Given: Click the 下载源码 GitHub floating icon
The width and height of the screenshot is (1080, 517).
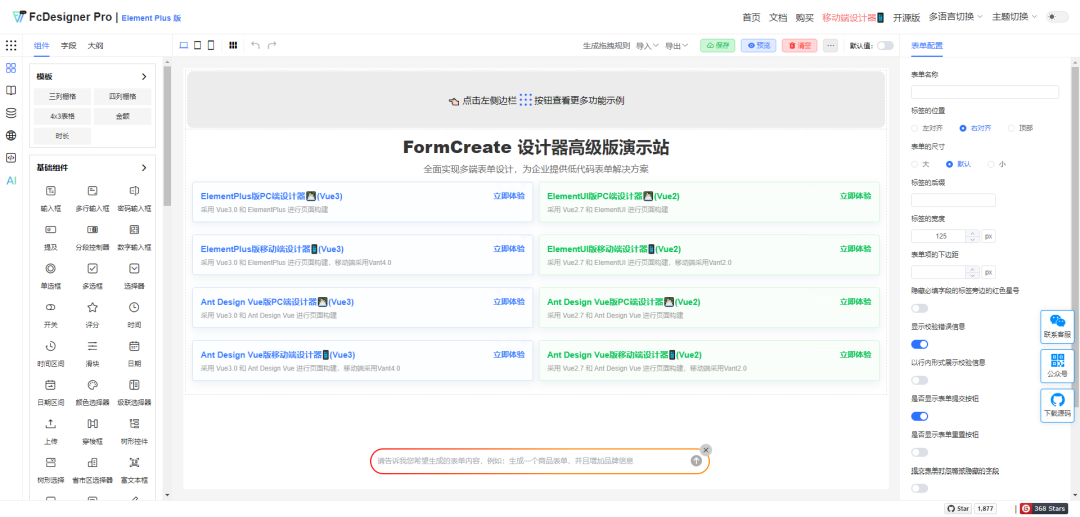Looking at the screenshot, I should (x=1057, y=405).
